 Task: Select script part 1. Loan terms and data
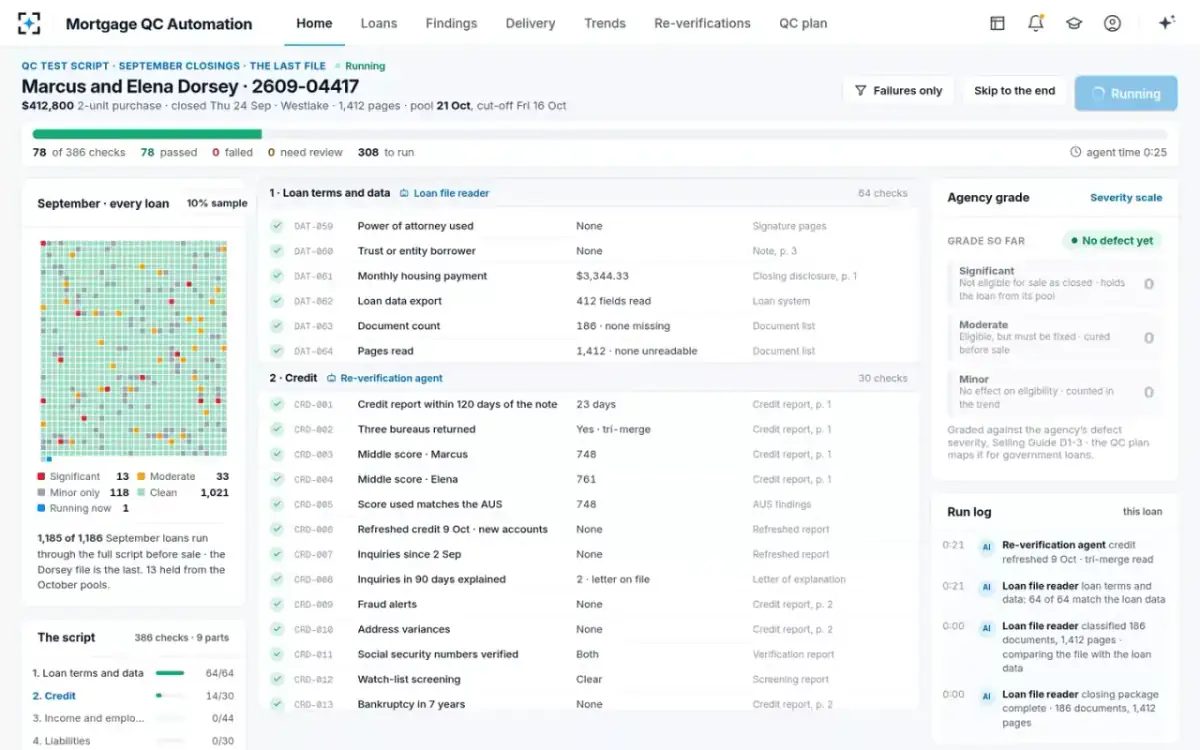pyautogui.click(x=133, y=673)
